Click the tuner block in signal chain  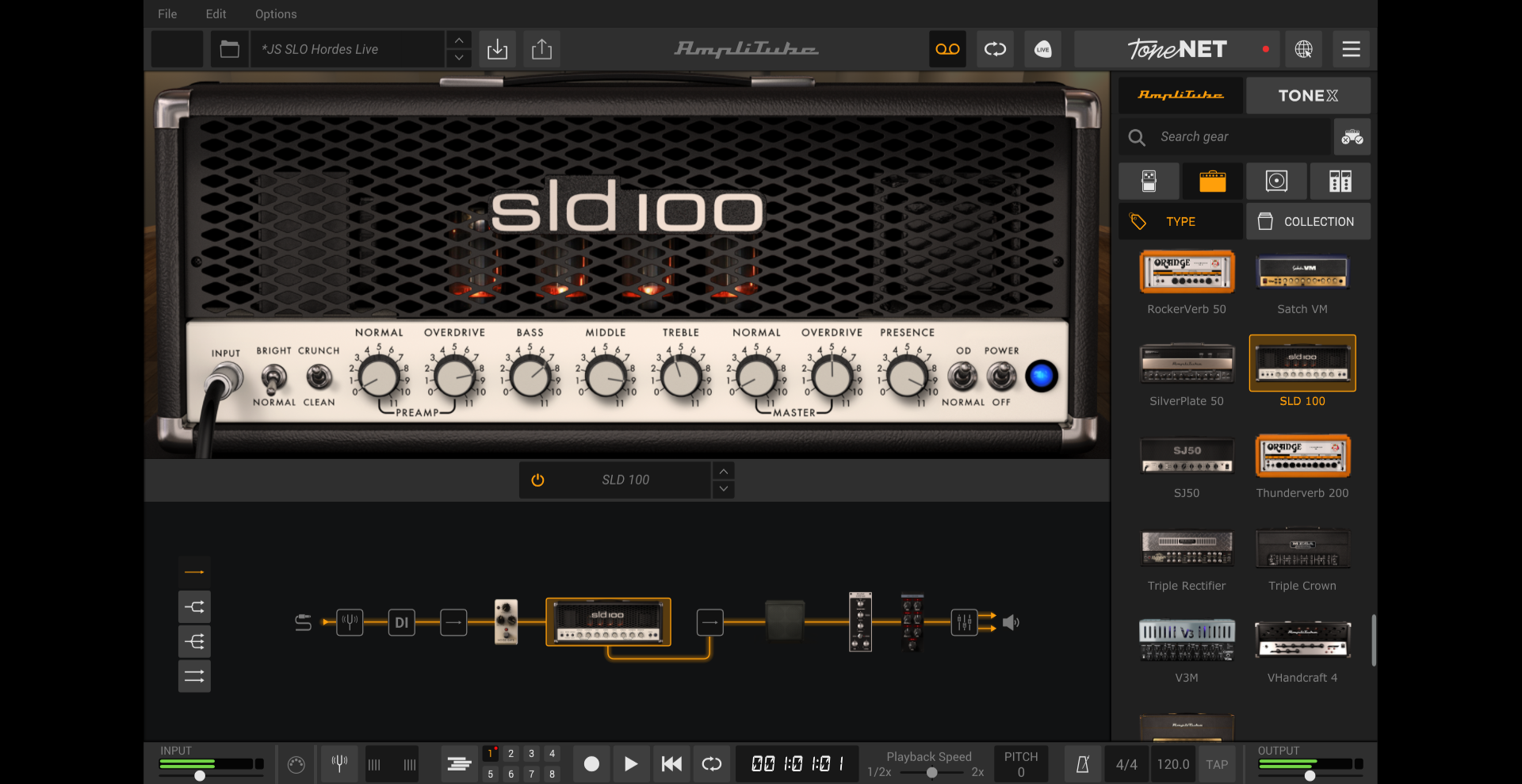tap(350, 622)
